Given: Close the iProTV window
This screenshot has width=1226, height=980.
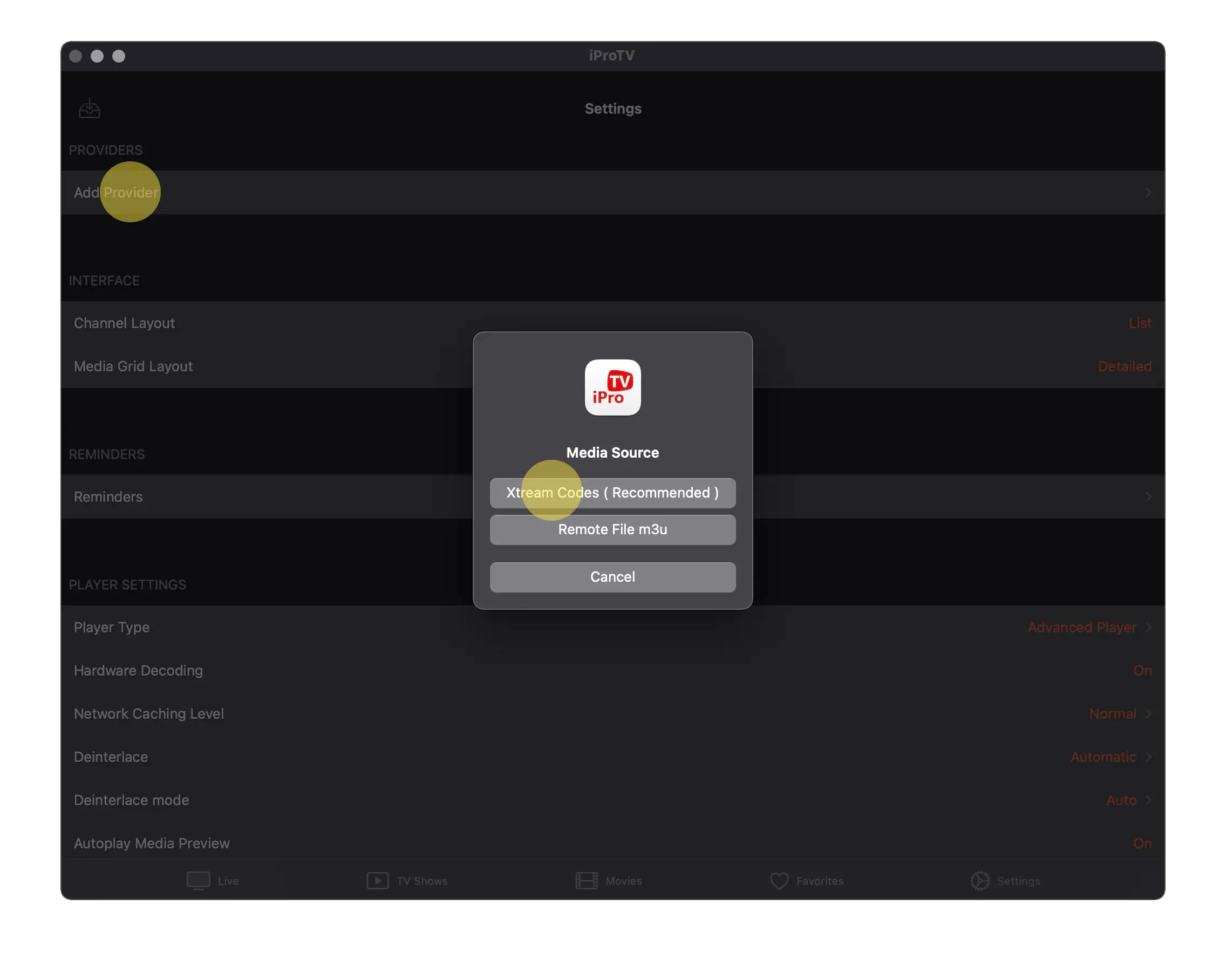Looking at the screenshot, I should pos(76,56).
